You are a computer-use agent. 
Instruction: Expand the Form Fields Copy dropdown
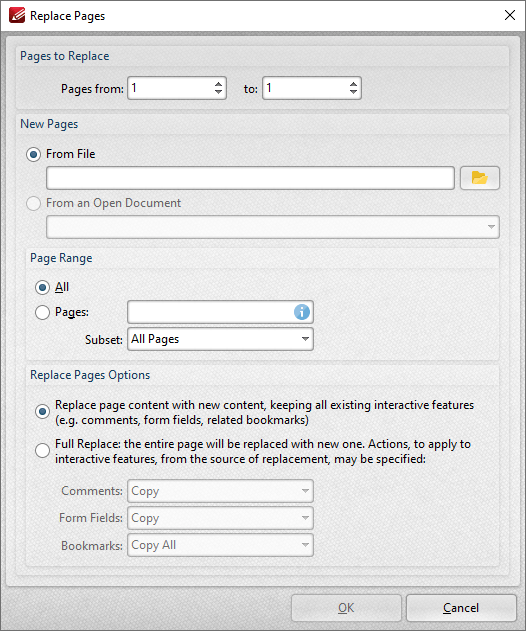click(220, 518)
